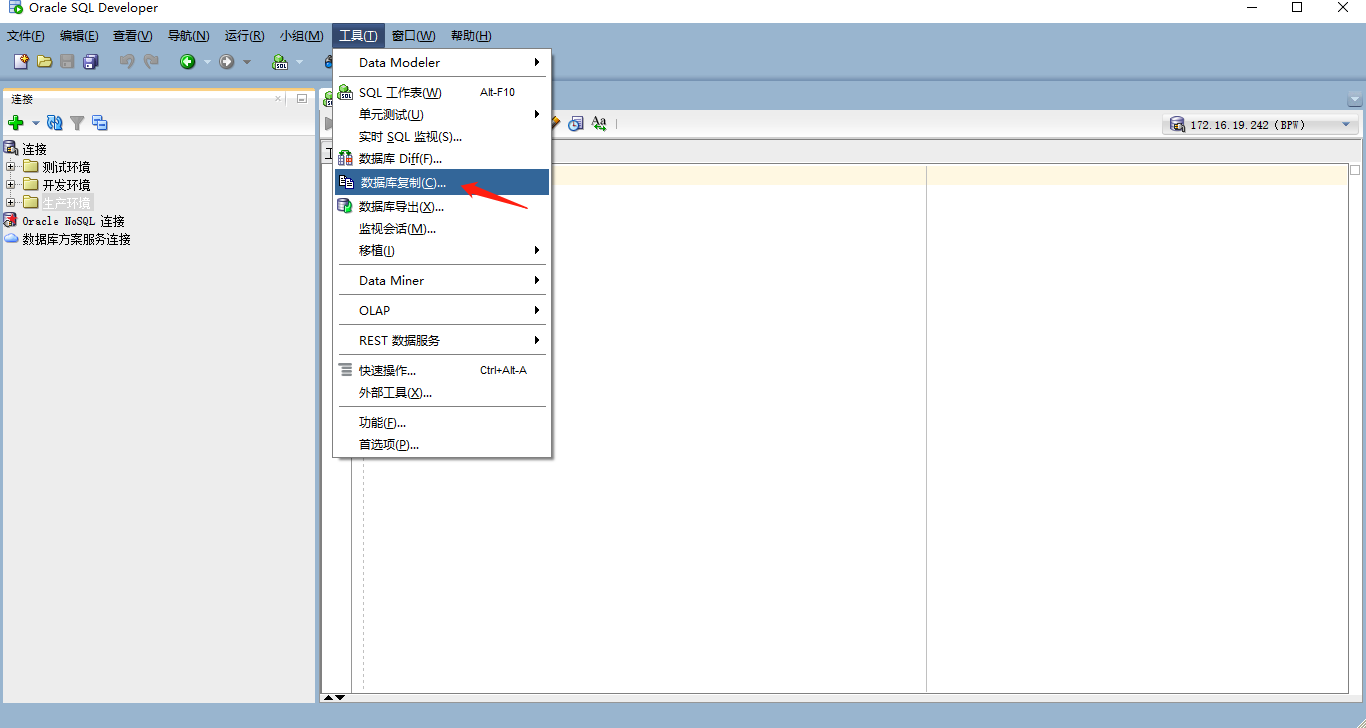Open the REST 数据服务 submenu
Screen dimensions: 1366x728
442,340
